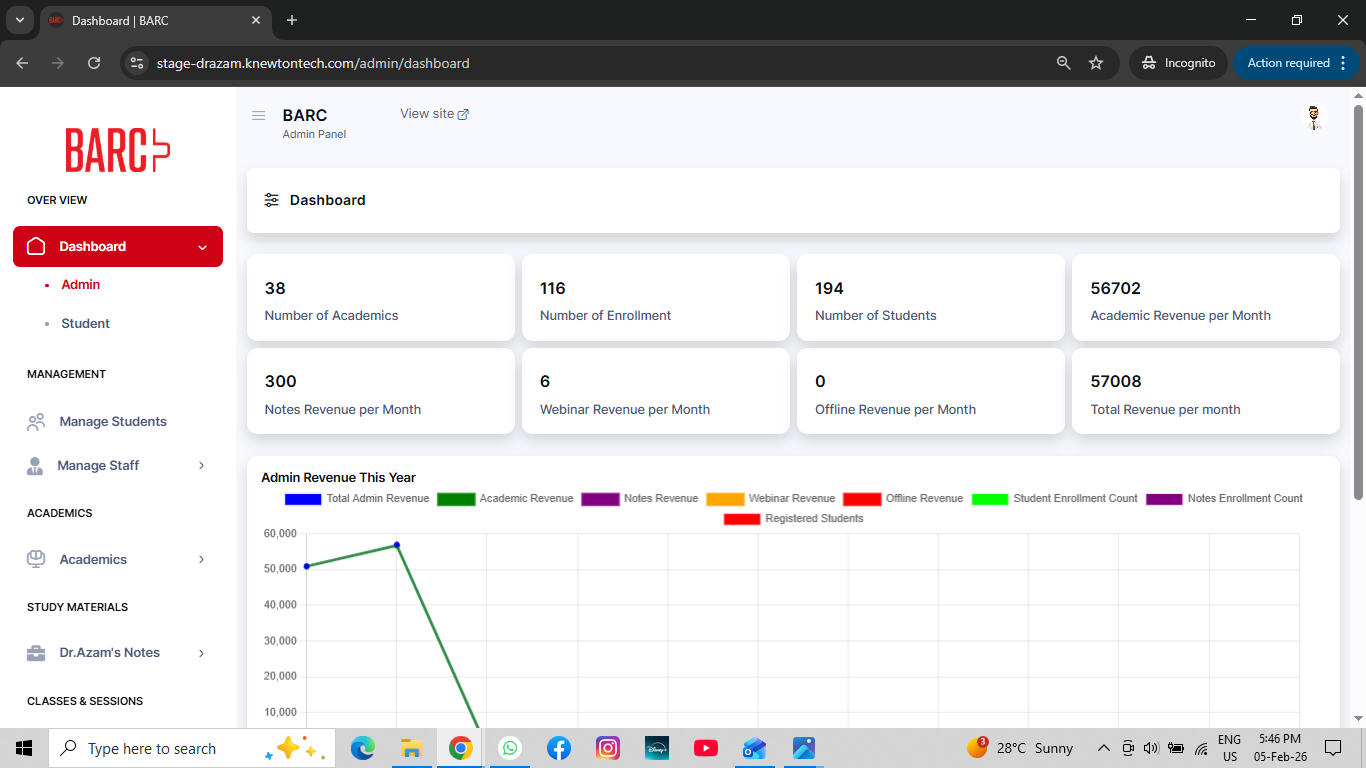Click the hamburger menu icon beside BARC
This screenshot has width=1366, height=768.
[258, 116]
